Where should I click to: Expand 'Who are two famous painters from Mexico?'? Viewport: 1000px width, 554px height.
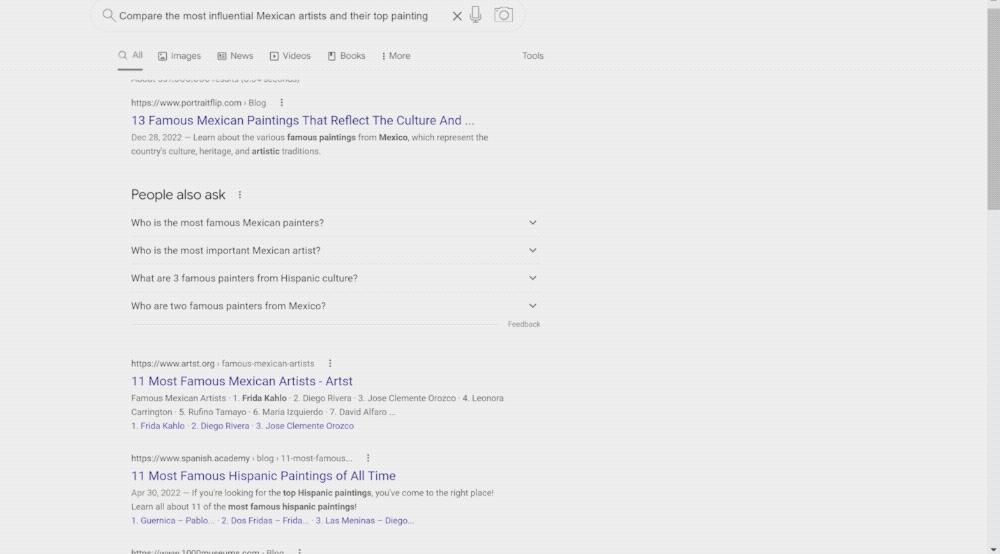tap(532, 306)
